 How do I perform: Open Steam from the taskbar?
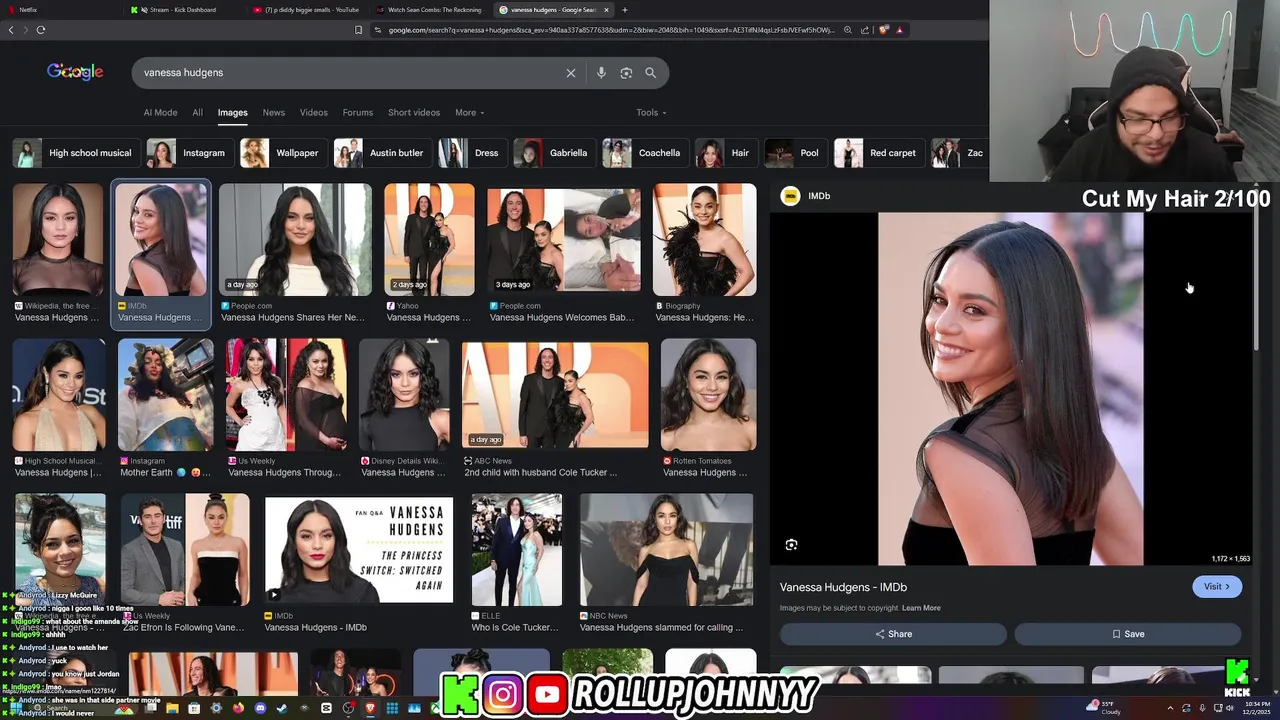tap(282, 708)
